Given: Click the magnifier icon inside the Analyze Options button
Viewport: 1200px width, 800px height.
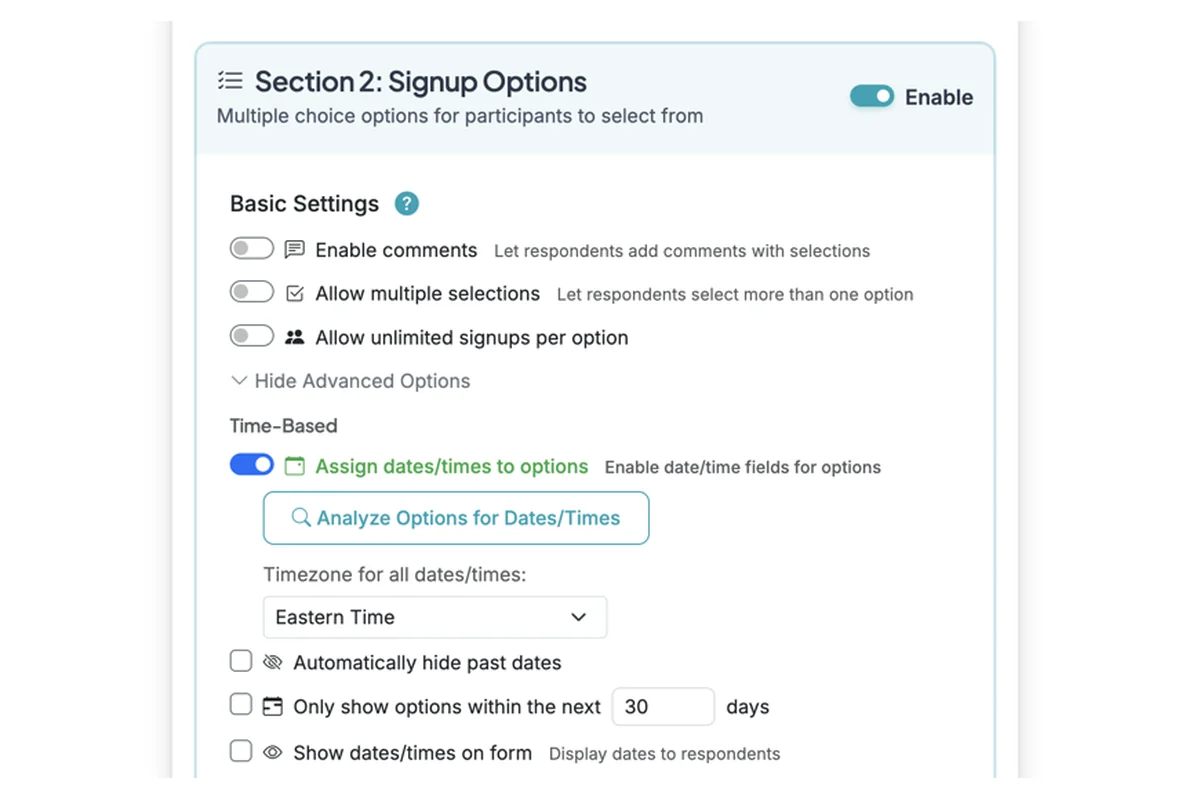Looking at the screenshot, I should coord(301,518).
